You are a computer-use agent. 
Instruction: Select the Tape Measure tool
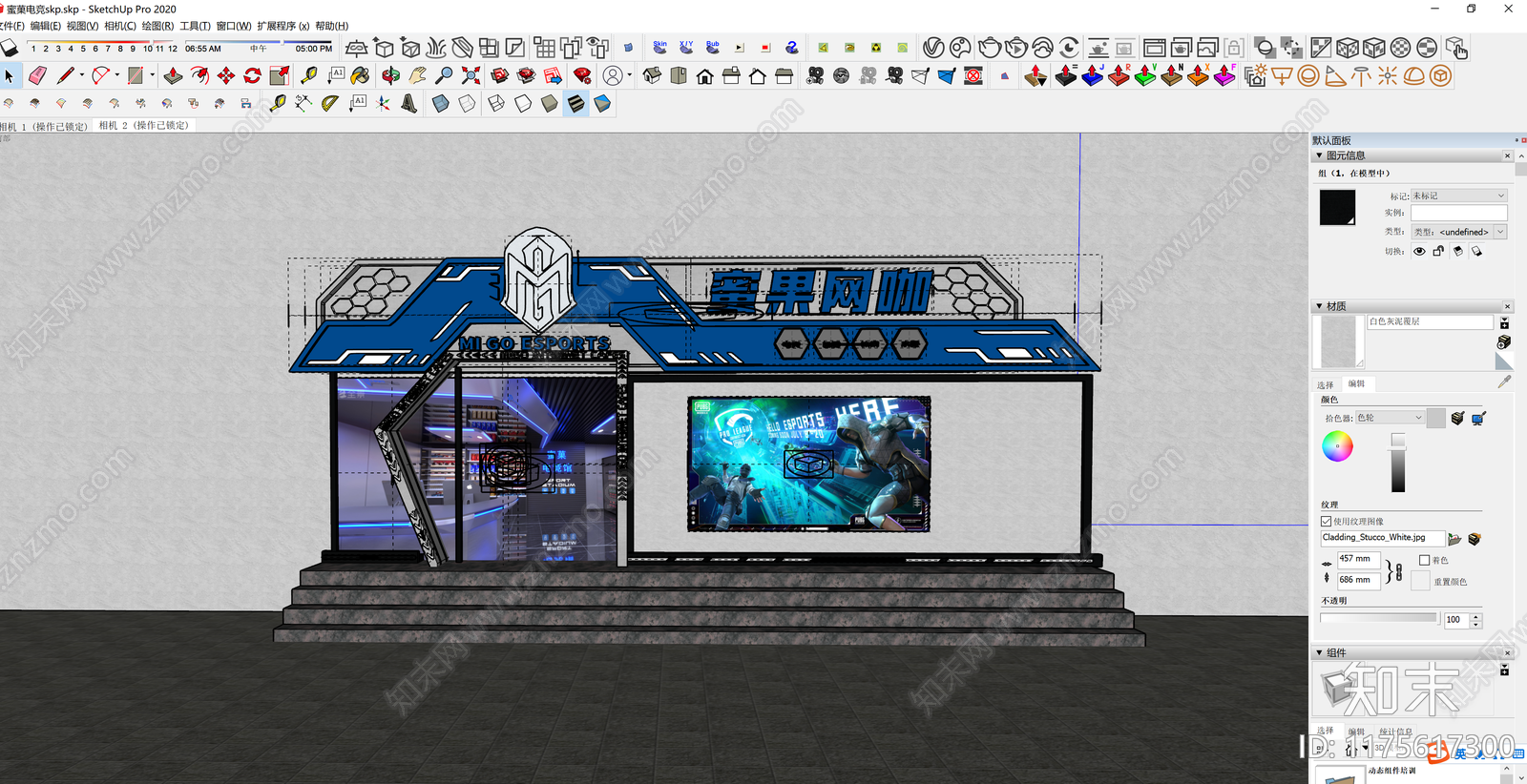pos(308,75)
